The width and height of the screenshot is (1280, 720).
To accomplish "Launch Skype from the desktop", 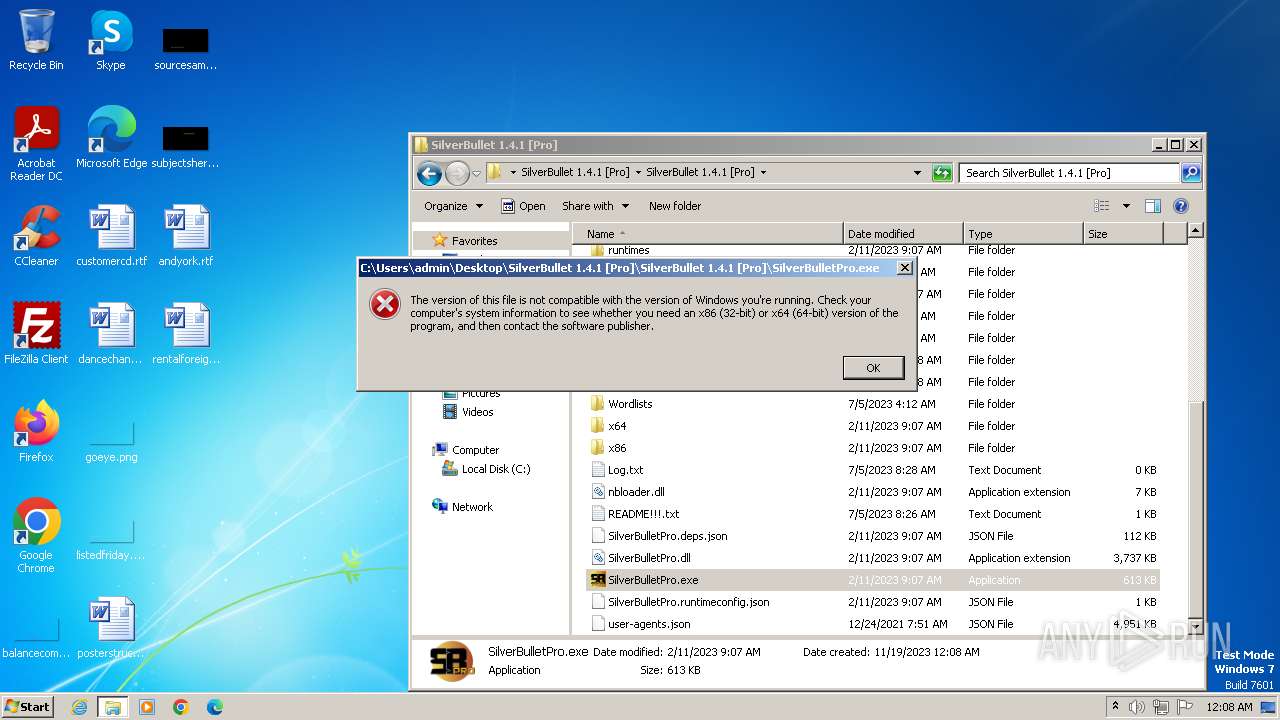I will pyautogui.click(x=111, y=40).
